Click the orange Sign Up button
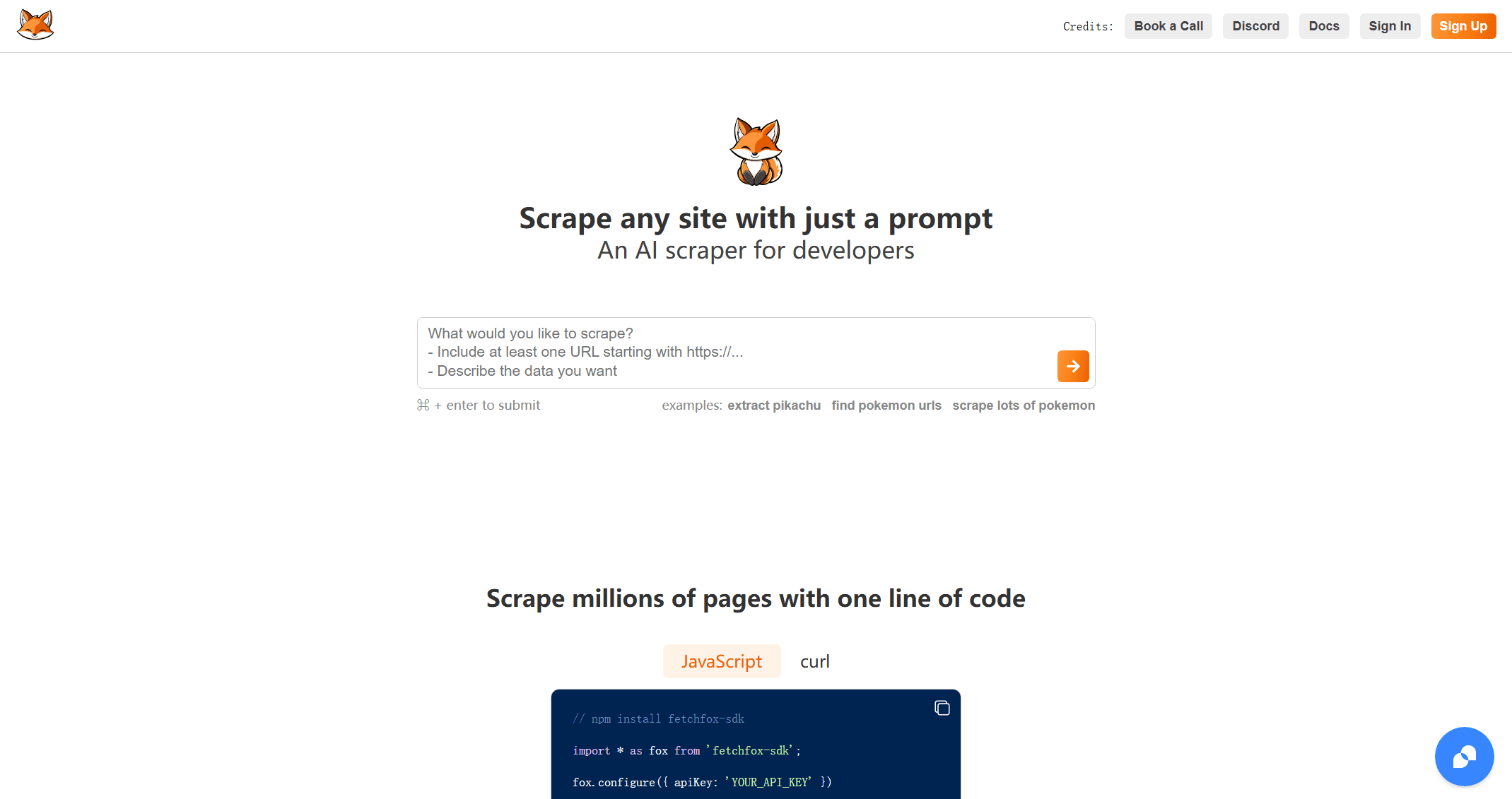The width and height of the screenshot is (1512, 799). coord(1463,26)
